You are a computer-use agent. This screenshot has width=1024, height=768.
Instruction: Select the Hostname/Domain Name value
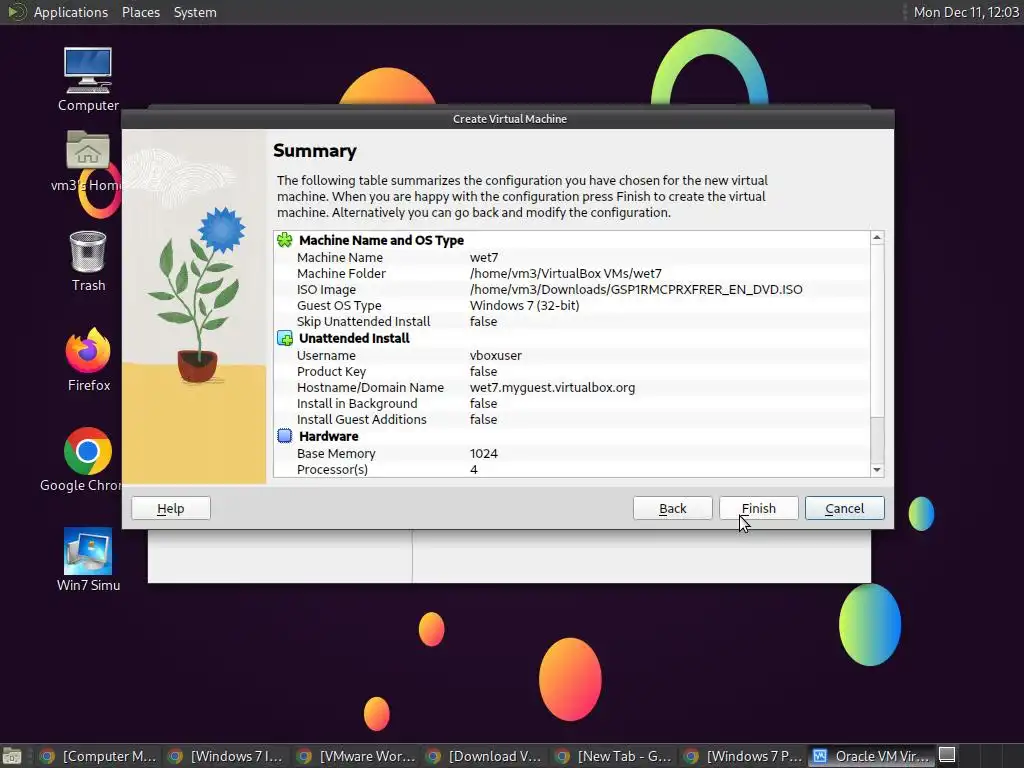tap(552, 387)
